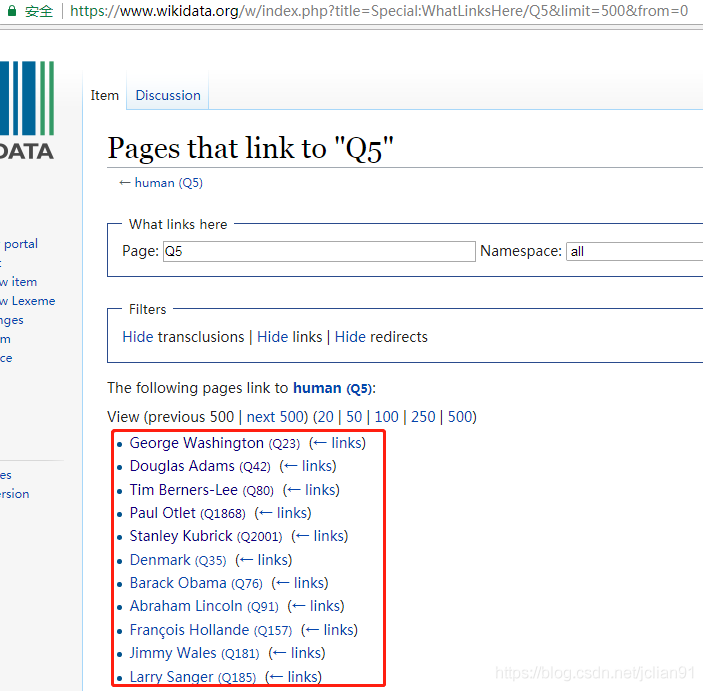This screenshot has width=703, height=691.
Task: Open the George Washington item
Action: tap(197, 443)
